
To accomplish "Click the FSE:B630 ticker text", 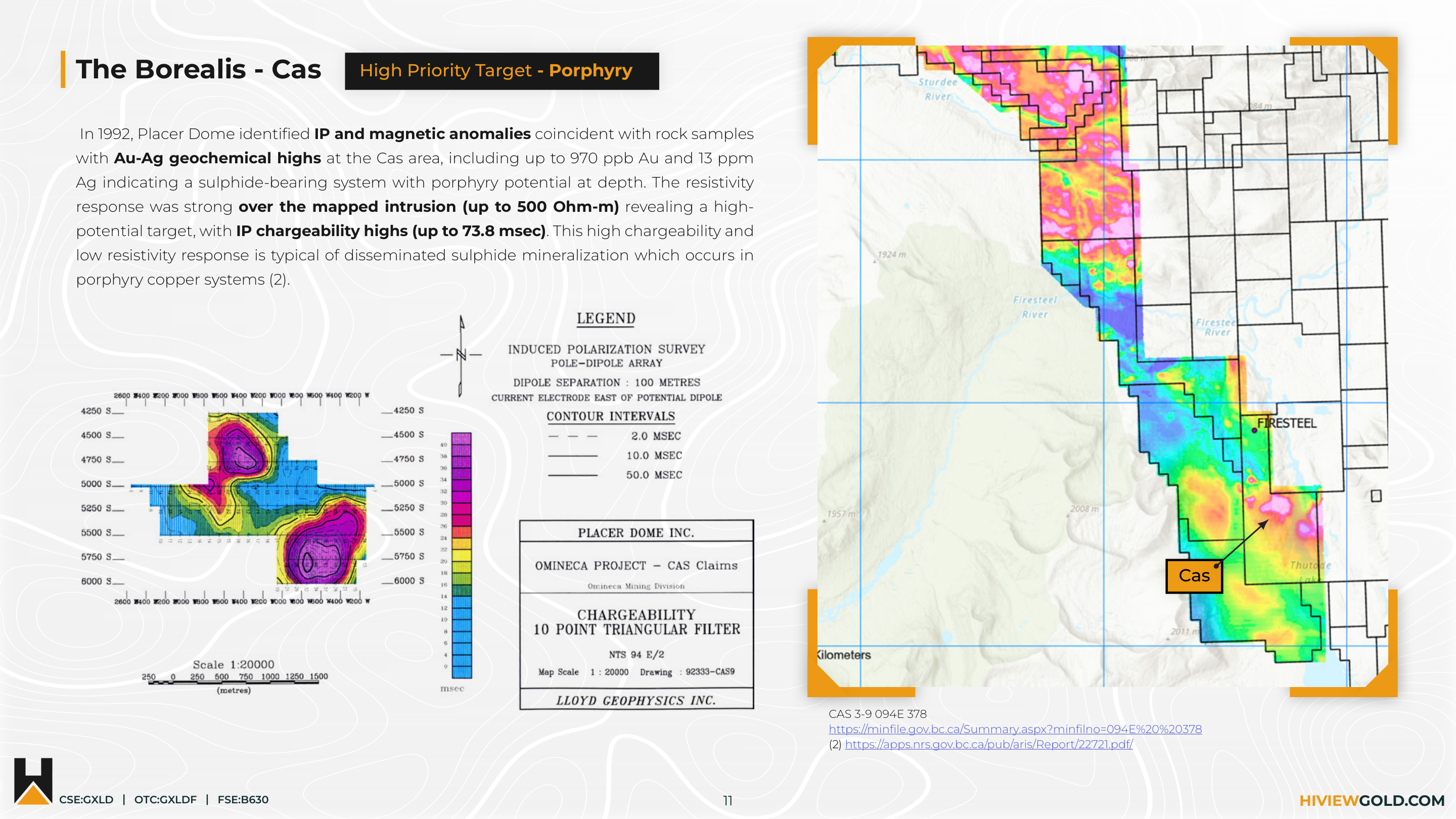I will coord(243,800).
